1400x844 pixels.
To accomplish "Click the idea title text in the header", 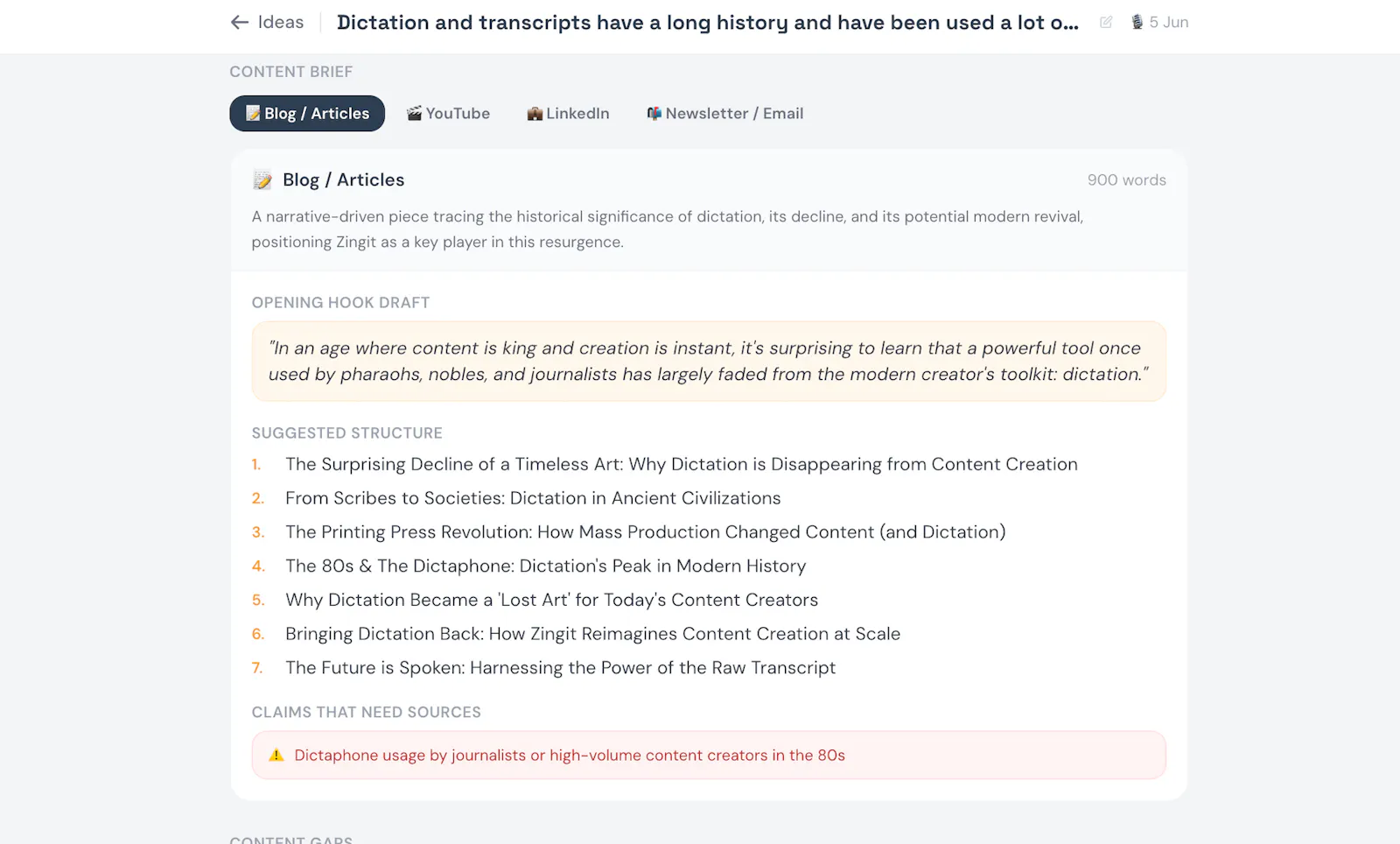I will (x=708, y=23).
